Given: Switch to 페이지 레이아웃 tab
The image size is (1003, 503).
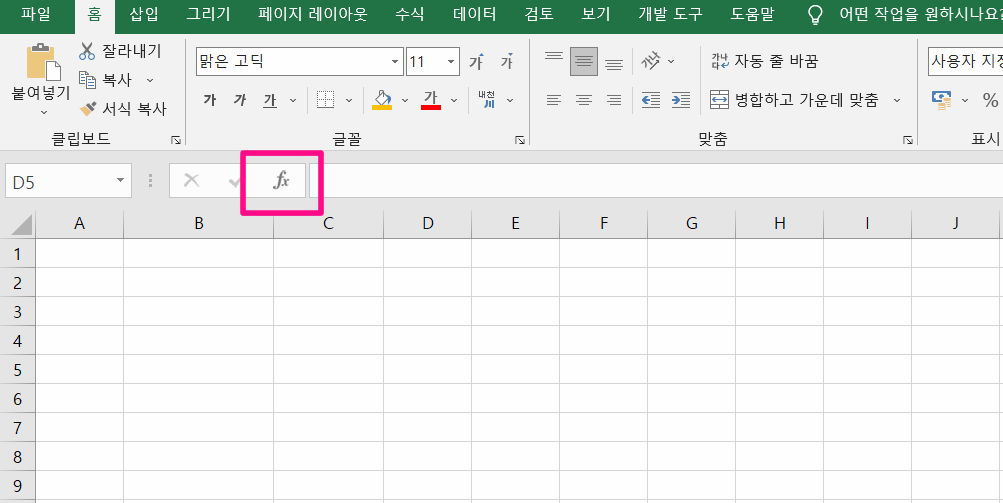Looking at the screenshot, I should point(313,15).
